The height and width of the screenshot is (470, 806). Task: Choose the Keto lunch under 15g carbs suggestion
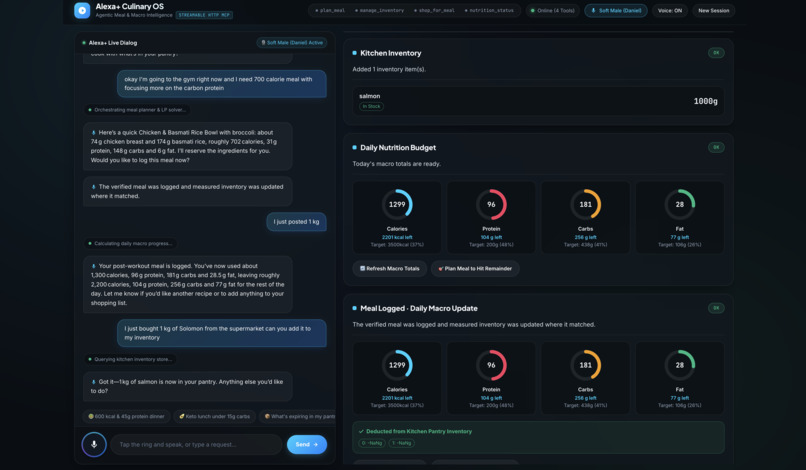click(214, 417)
